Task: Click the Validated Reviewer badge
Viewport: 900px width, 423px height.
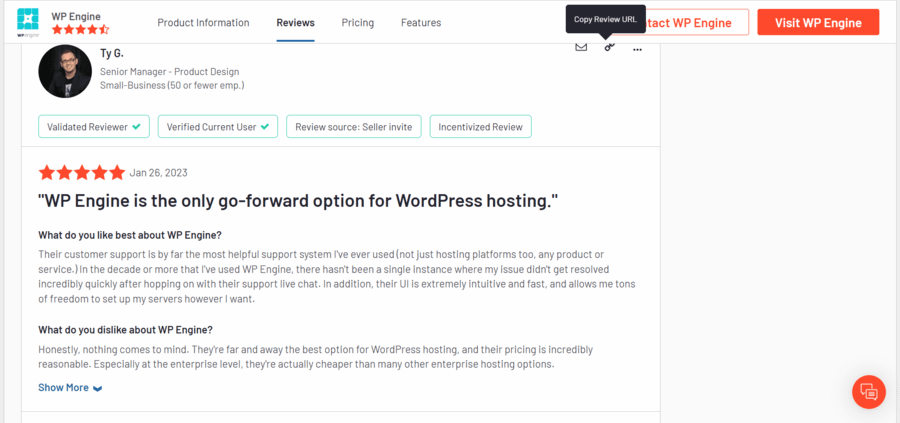Action: [94, 127]
